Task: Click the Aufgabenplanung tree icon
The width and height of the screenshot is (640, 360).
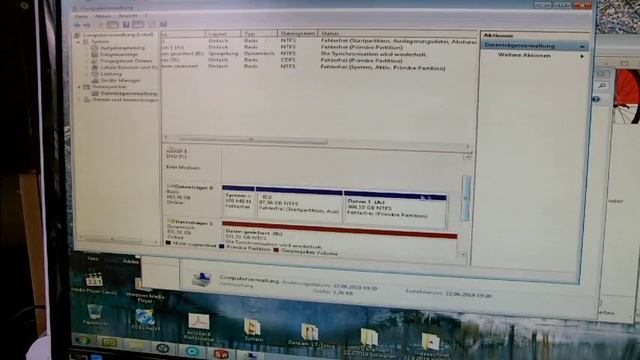Action: click(x=95, y=48)
